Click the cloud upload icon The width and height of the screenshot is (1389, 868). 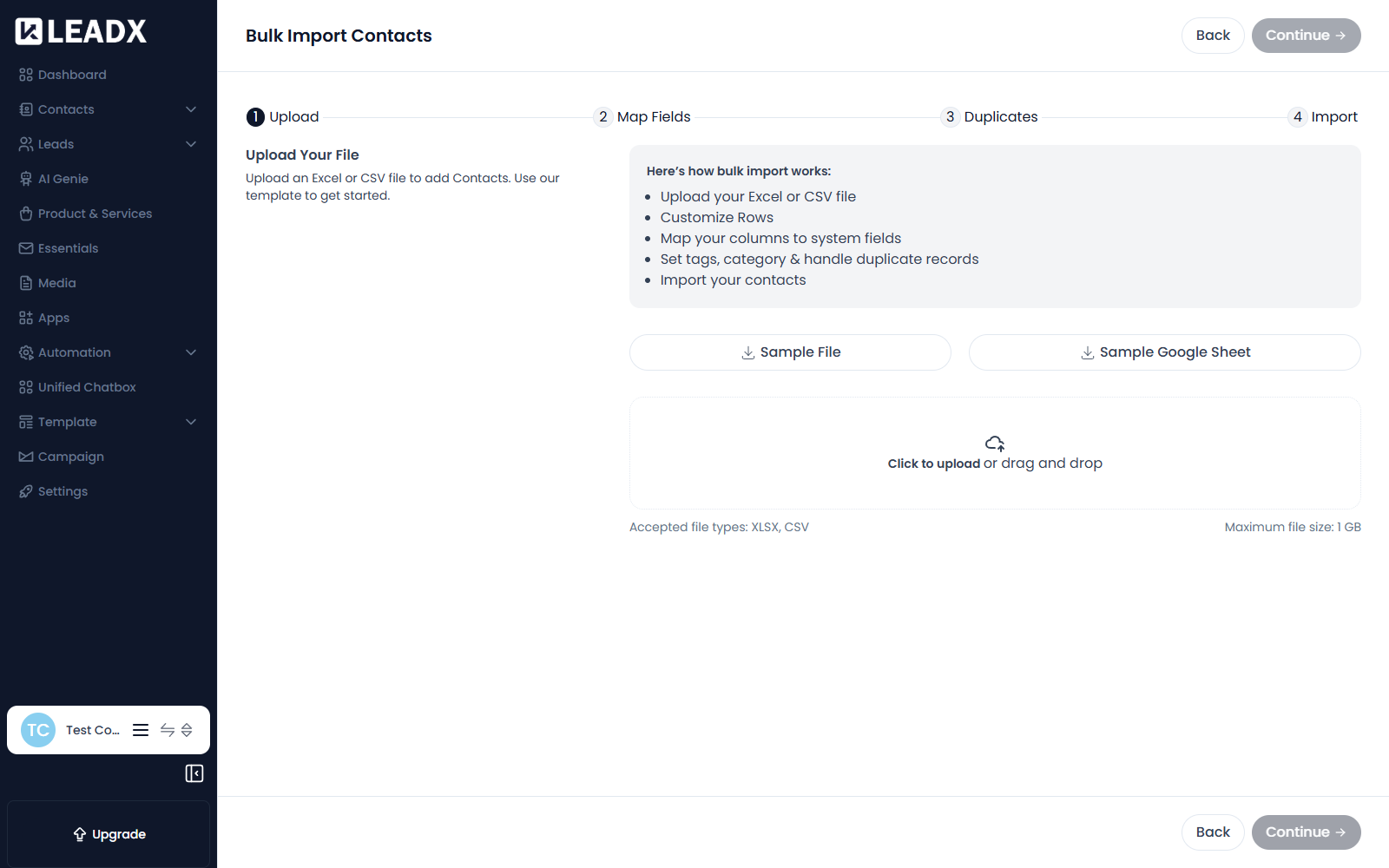click(995, 444)
